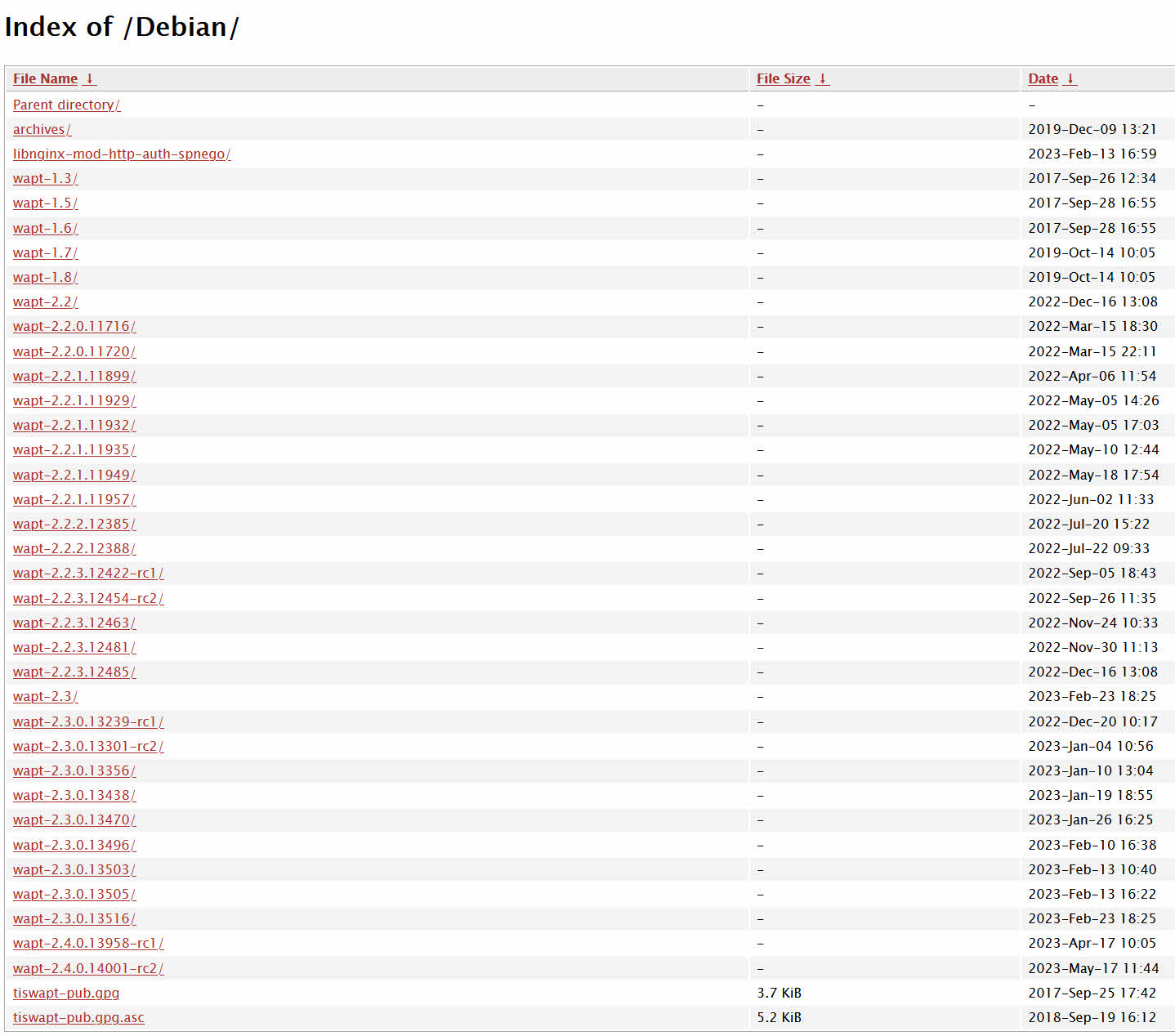The height and width of the screenshot is (1036, 1175).
Task: Click the sort arrow beside Date
Action: 1070,78
